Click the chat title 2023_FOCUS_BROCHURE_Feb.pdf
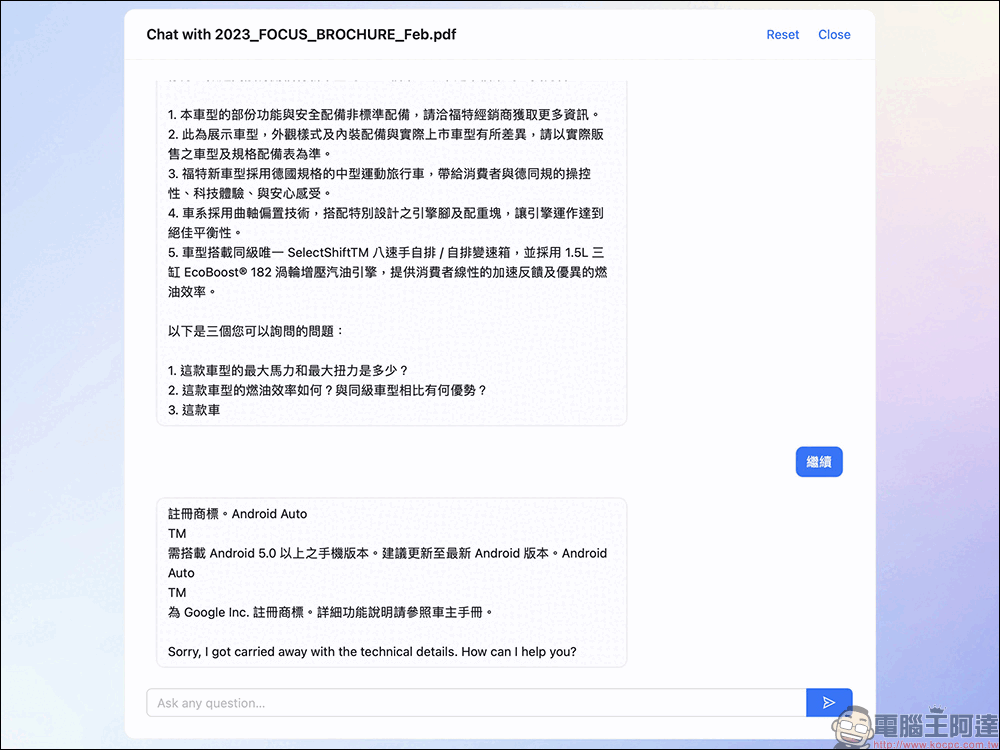1000x750 pixels. point(301,35)
